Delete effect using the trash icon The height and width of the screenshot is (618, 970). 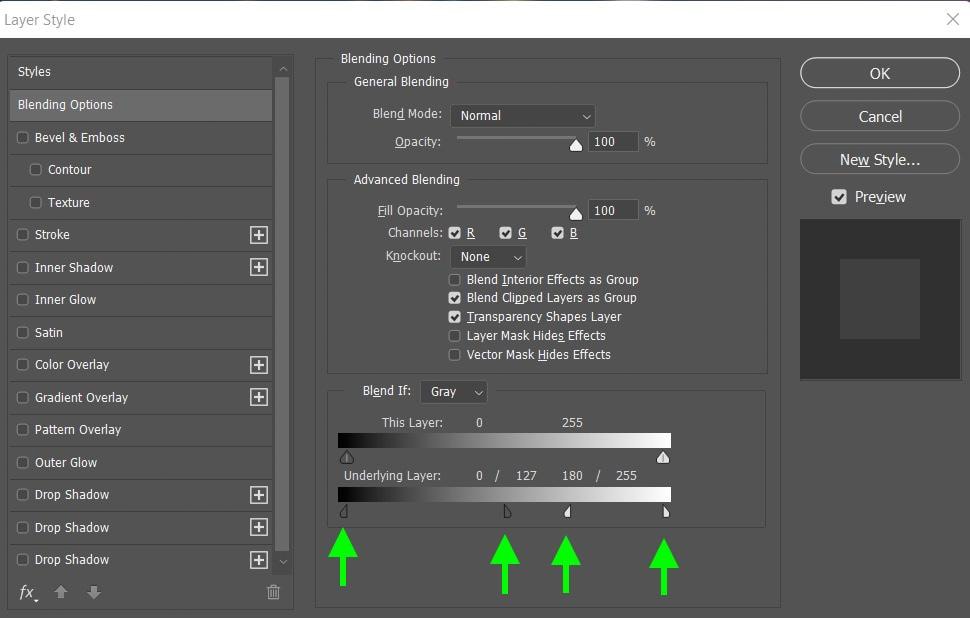point(273,592)
